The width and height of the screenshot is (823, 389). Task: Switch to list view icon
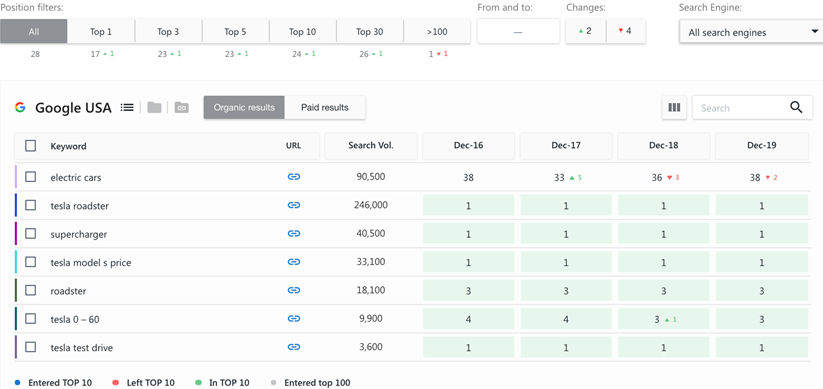pyautogui.click(x=126, y=108)
